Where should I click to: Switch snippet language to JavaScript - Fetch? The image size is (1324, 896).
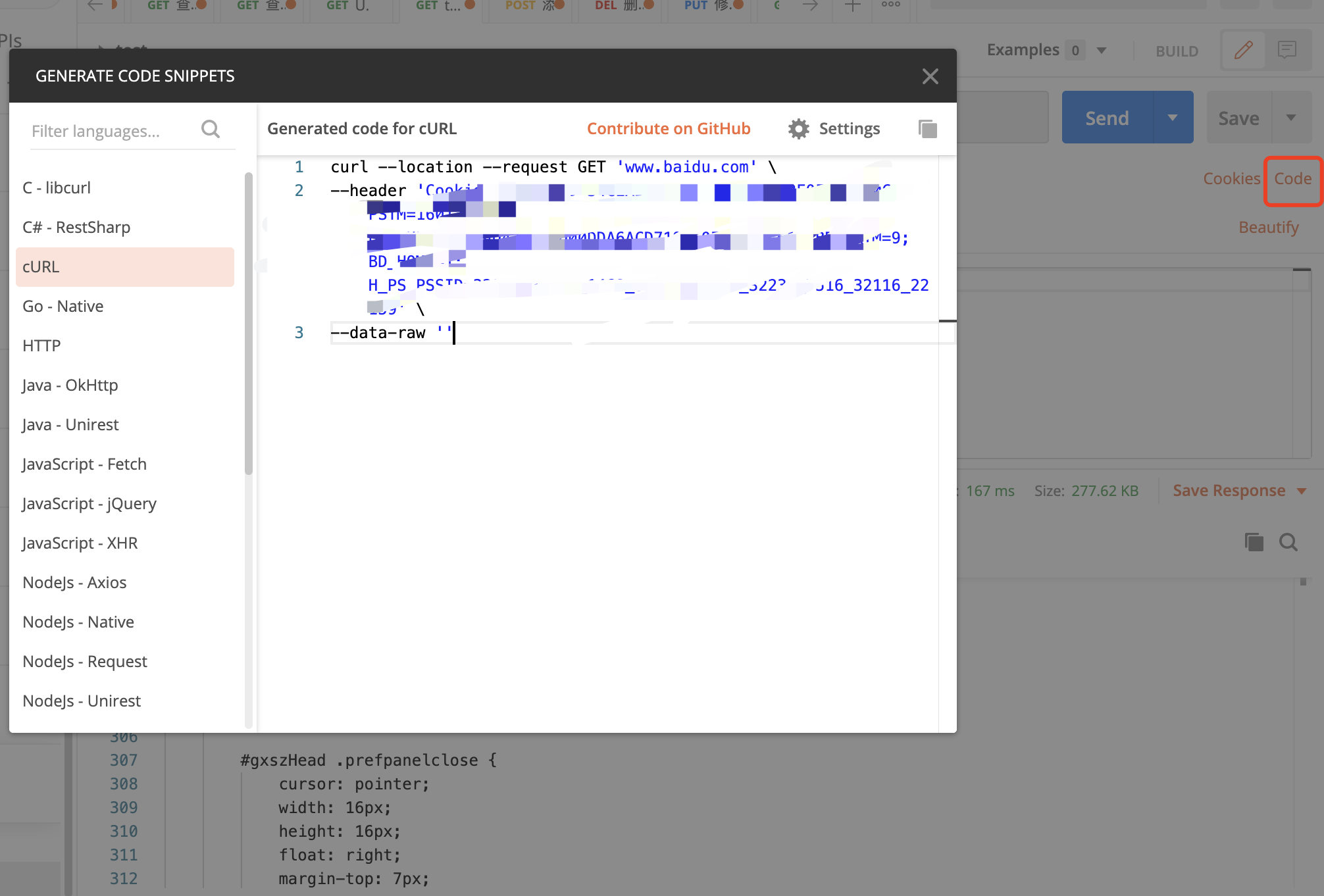pos(84,464)
